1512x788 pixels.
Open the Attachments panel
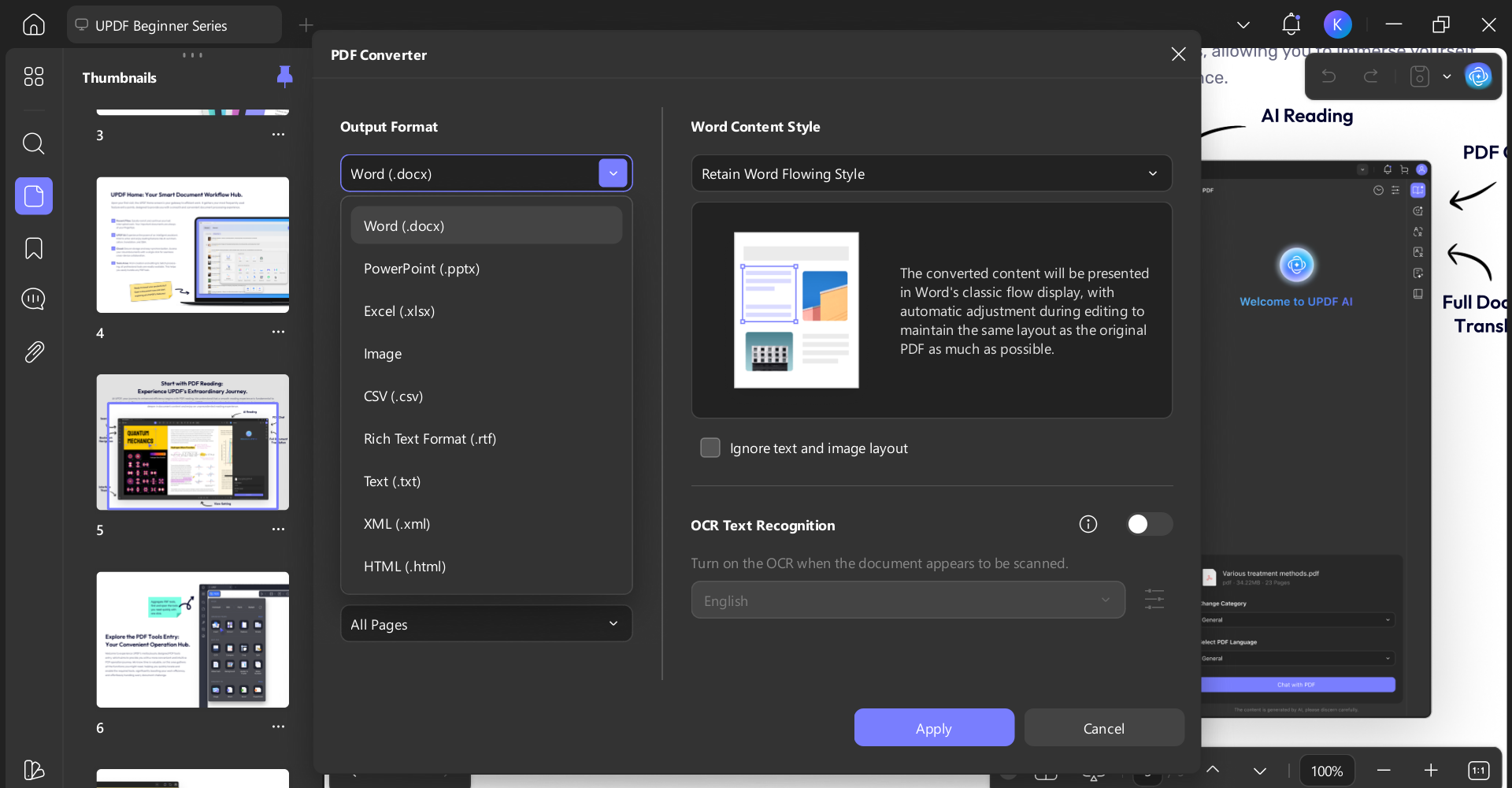click(33, 352)
